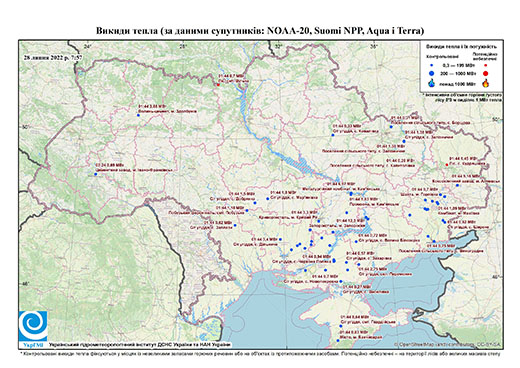Click the red heat marker north of Kyiv
This screenshot has height=368, width=520.
tap(218, 85)
